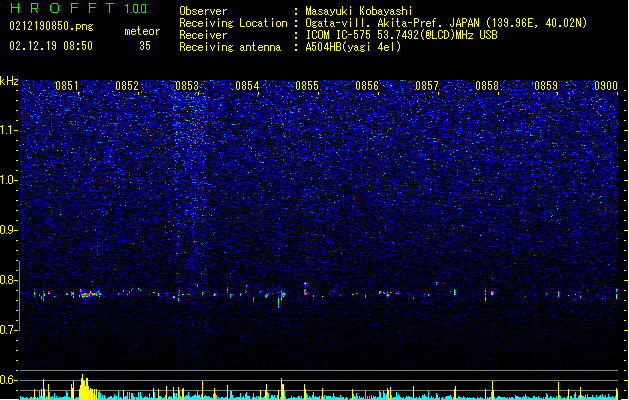Click the 0.6 kHz axis label
Image resolution: width=629 pixels, height=400 pixels.
pos(8,380)
